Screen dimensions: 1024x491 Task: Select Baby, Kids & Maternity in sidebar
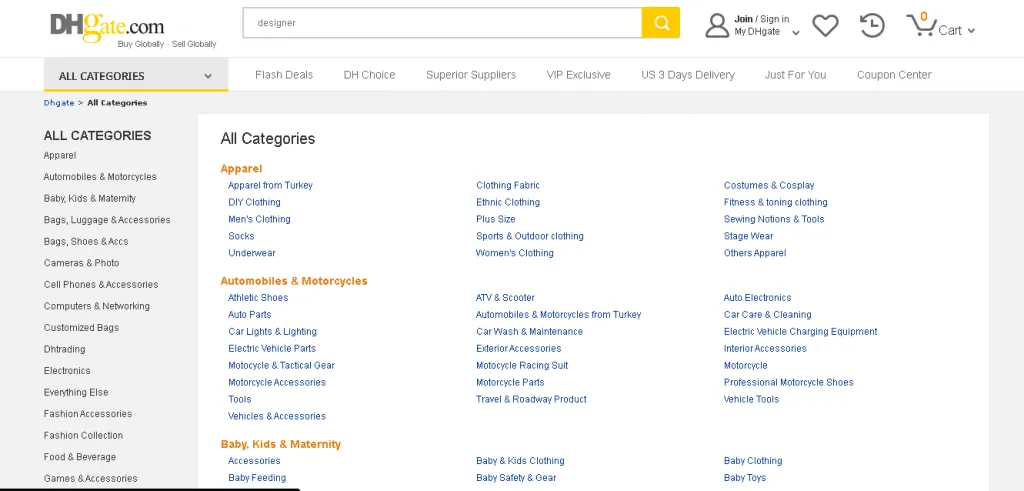[x=89, y=198]
